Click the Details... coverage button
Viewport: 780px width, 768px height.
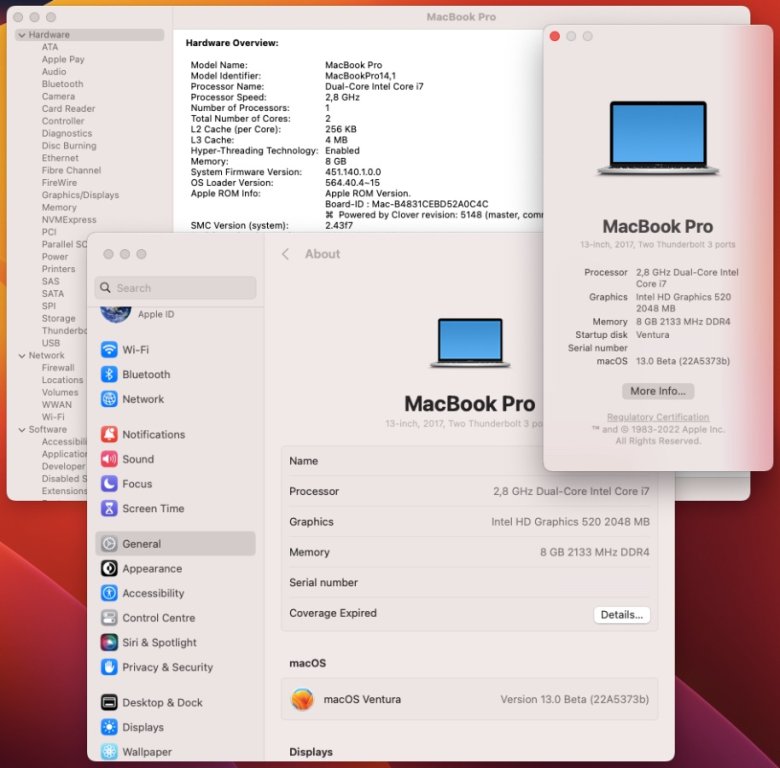pyautogui.click(x=621, y=614)
